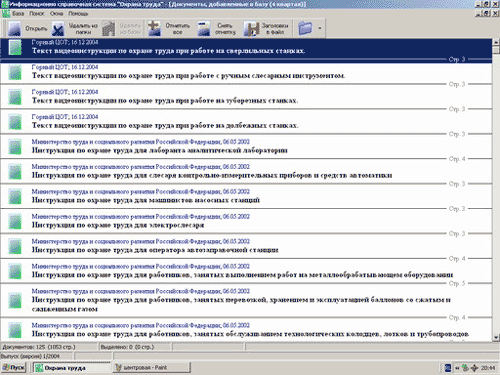Select the title about работе на зуборезных станках
This screenshot has height=375, width=500.
165,101
